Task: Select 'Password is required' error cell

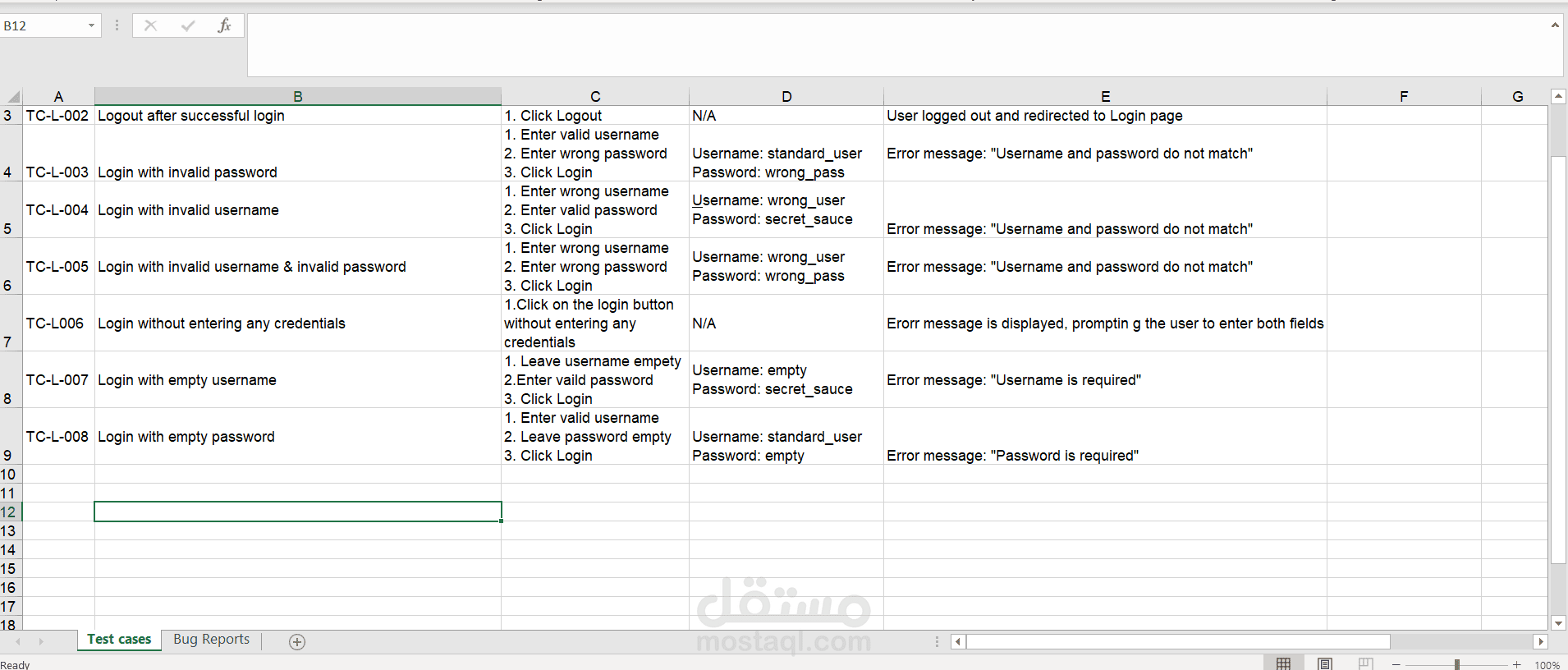Action: (1105, 437)
